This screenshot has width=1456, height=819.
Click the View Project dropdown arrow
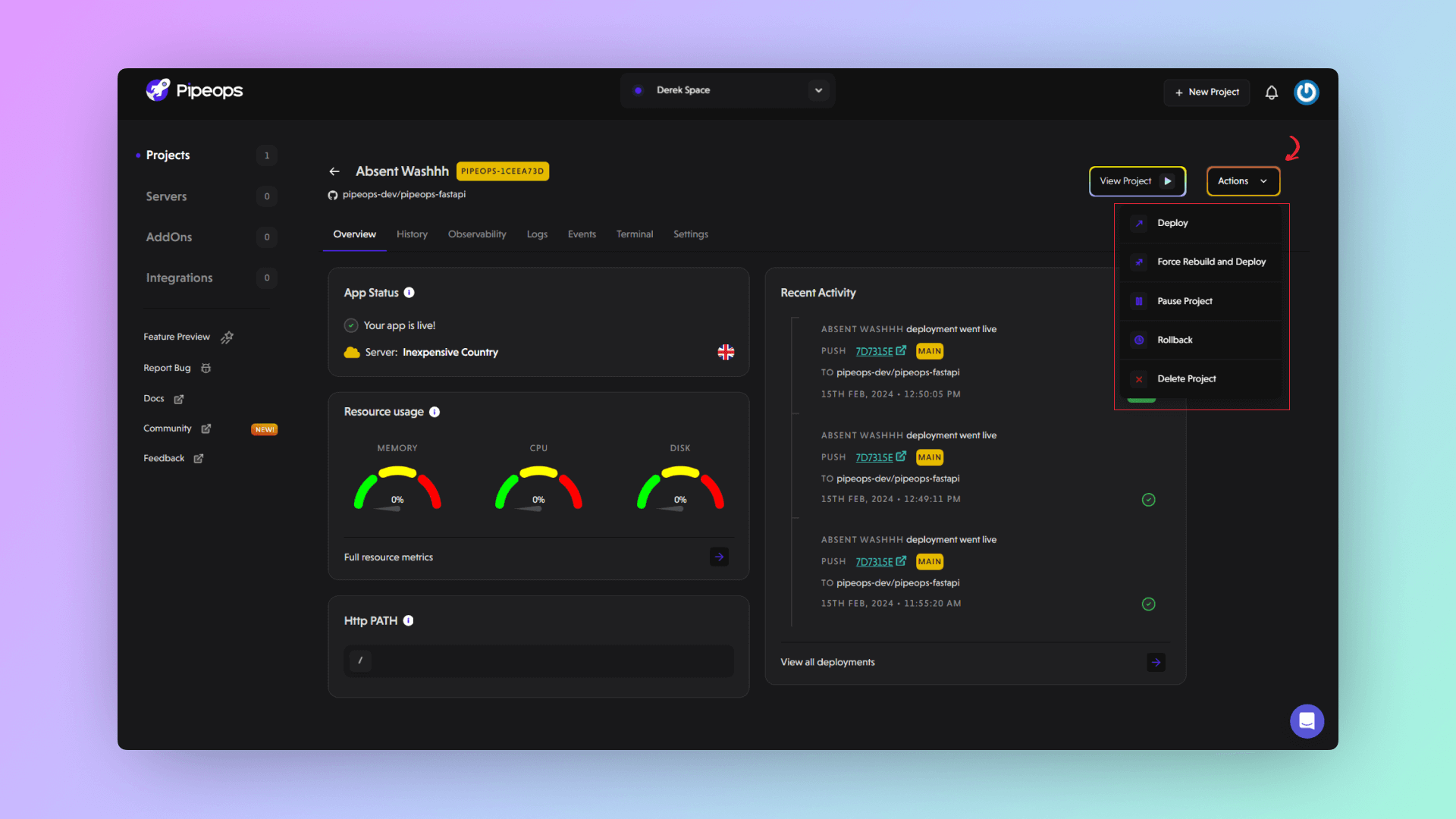pos(1167,180)
